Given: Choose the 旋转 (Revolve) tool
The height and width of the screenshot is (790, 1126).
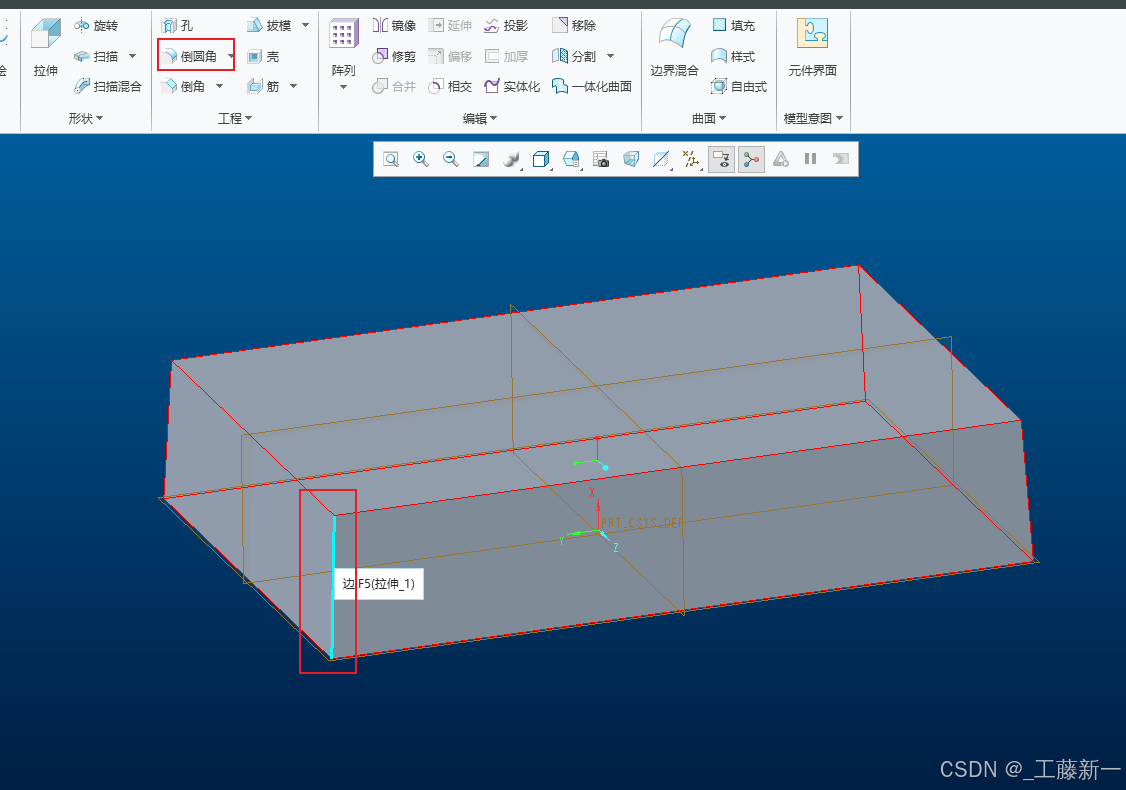Looking at the screenshot, I should coord(96,26).
